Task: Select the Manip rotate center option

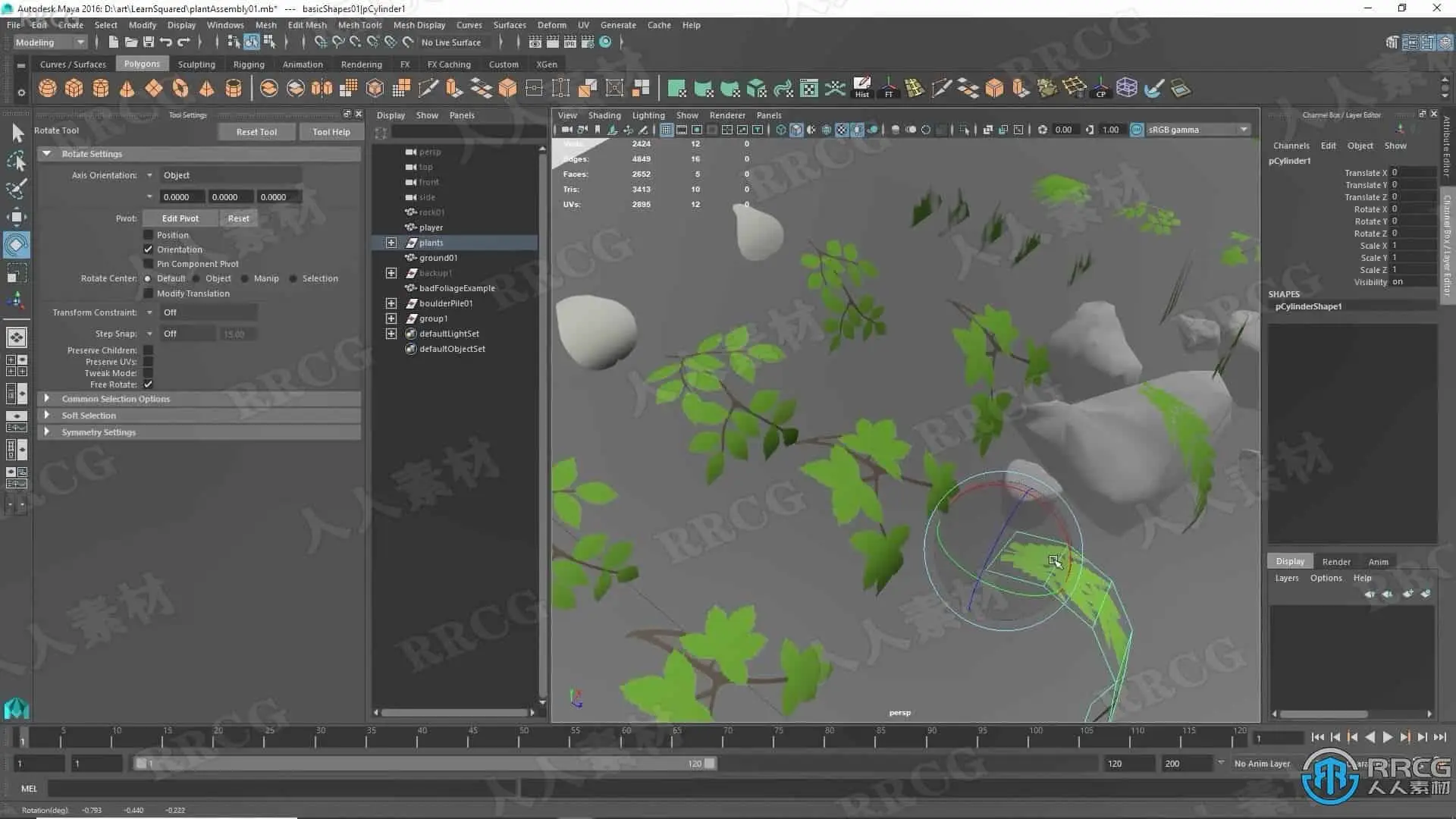Action: tap(245, 278)
